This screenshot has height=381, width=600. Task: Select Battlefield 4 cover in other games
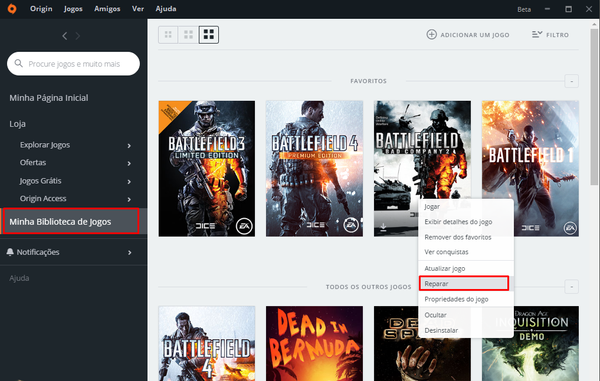(x=207, y=344)
